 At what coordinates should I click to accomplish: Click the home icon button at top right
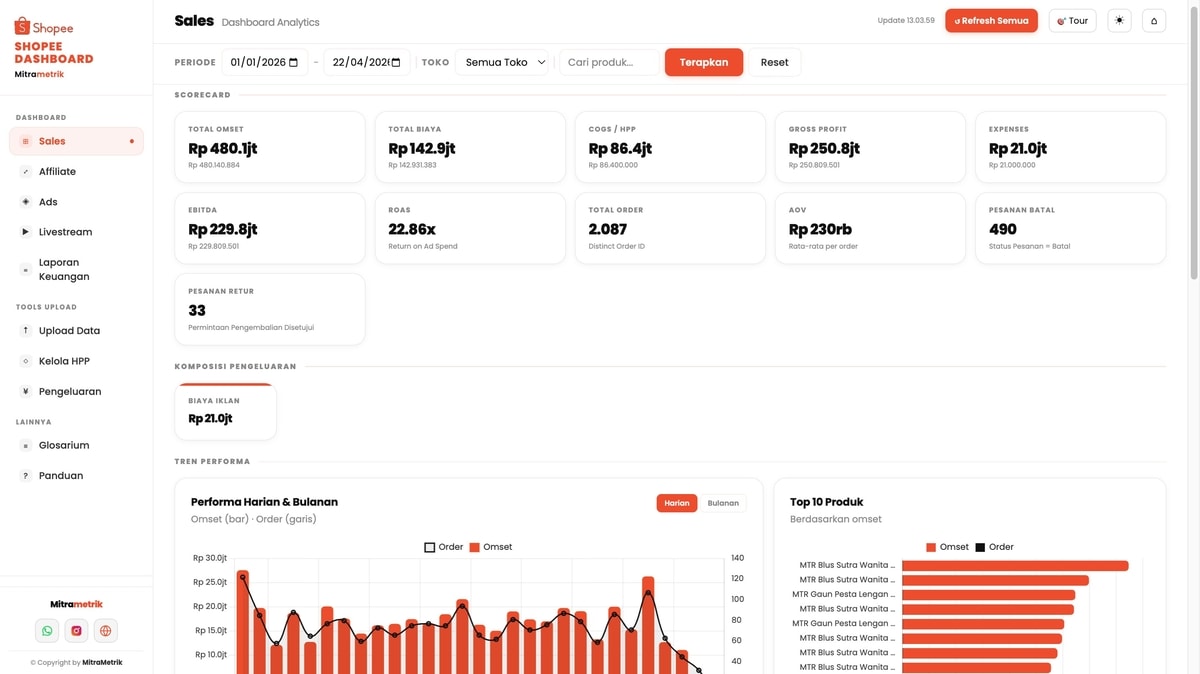[x=1153, y=21]
